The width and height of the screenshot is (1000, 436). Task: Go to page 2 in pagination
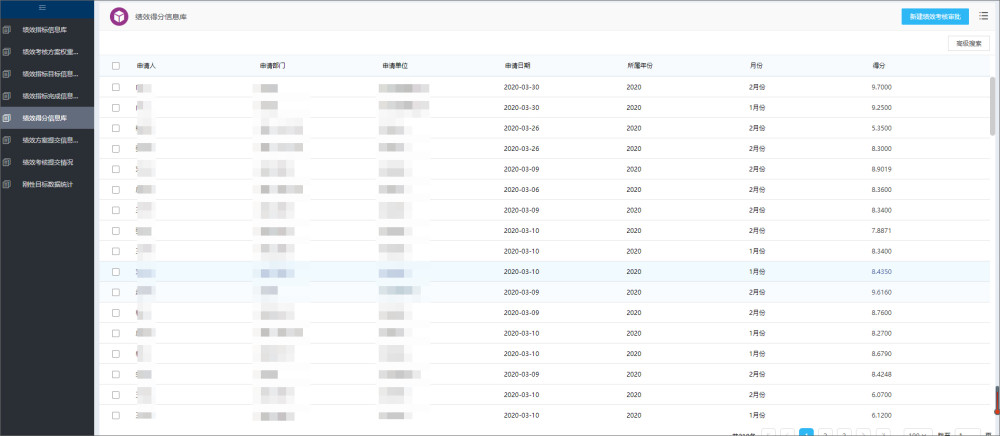coord(825,432)
